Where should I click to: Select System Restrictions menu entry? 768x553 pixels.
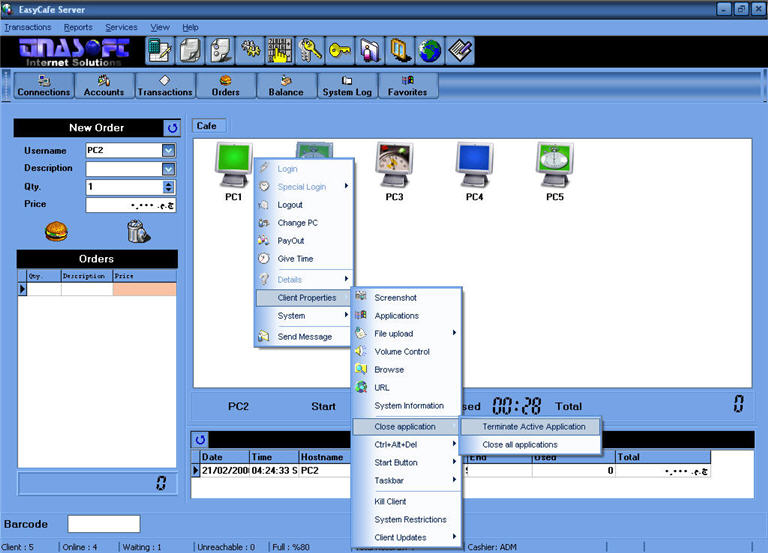407,520
